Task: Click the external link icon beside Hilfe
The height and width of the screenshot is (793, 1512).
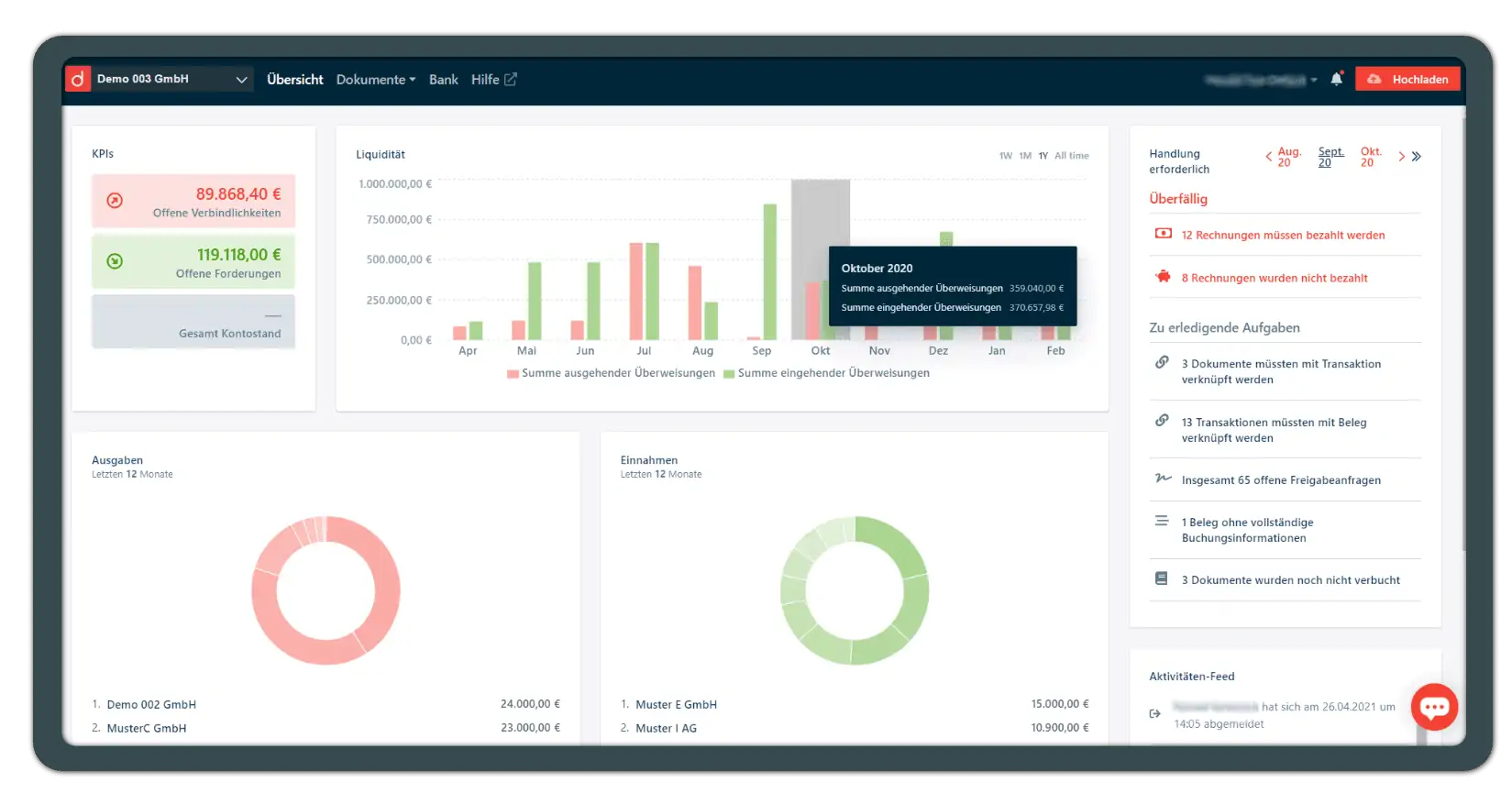Action: [x=511, y=80]
